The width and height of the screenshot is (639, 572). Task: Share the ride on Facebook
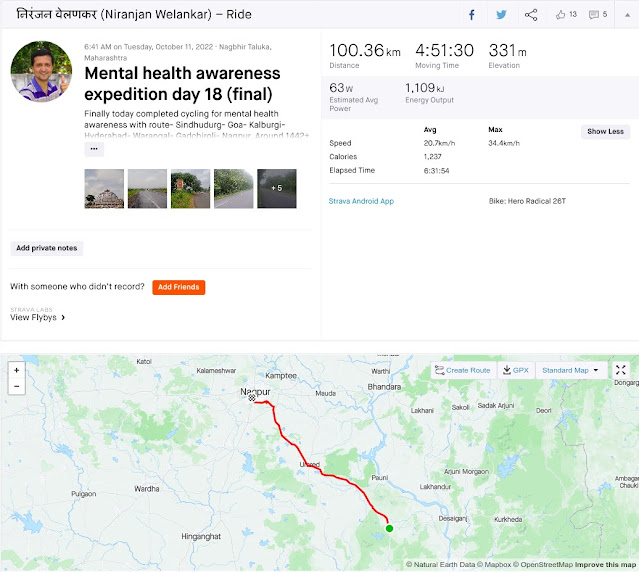click(x=472, y=15)
